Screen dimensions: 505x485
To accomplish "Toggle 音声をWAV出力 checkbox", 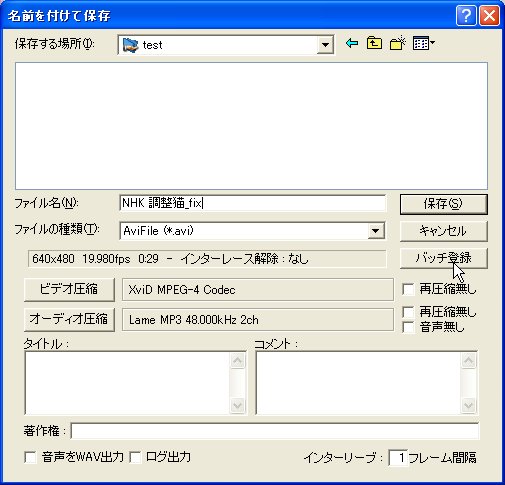I will 30,457.
